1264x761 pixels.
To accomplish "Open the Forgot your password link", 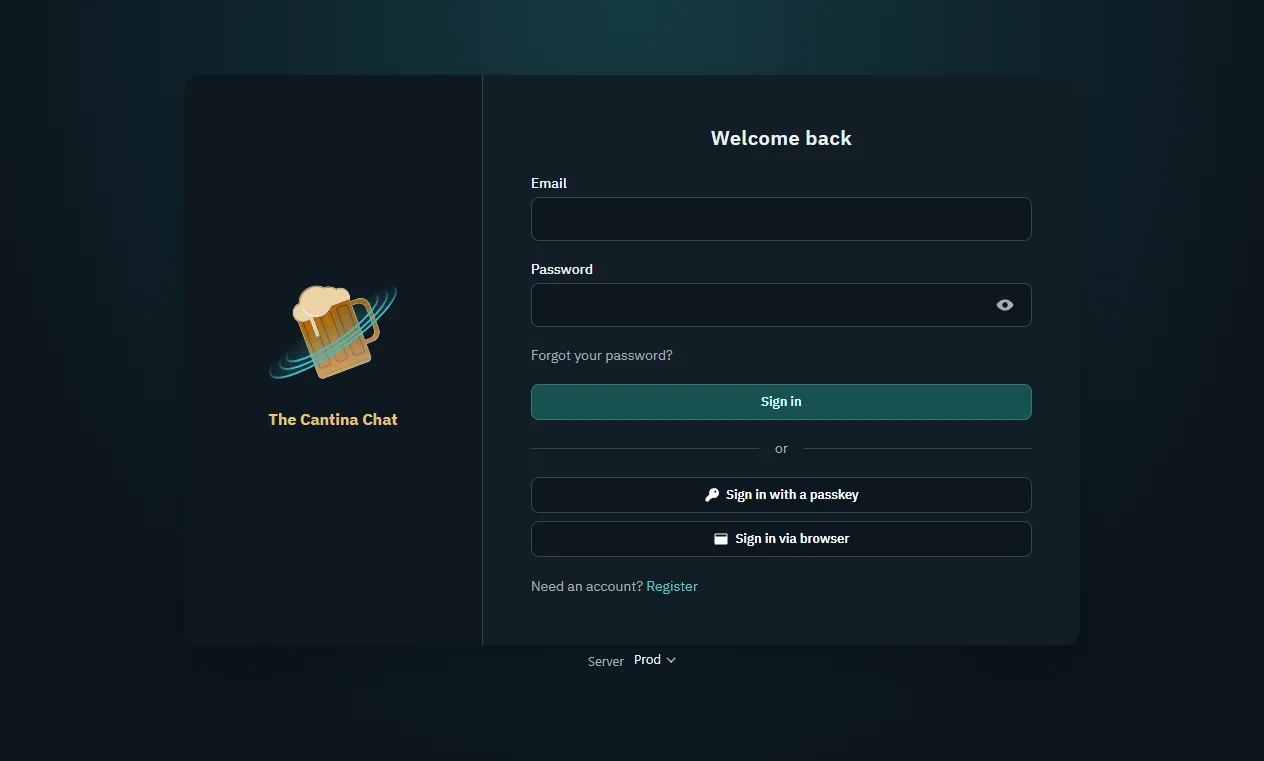I will click(x=602, y=355).
